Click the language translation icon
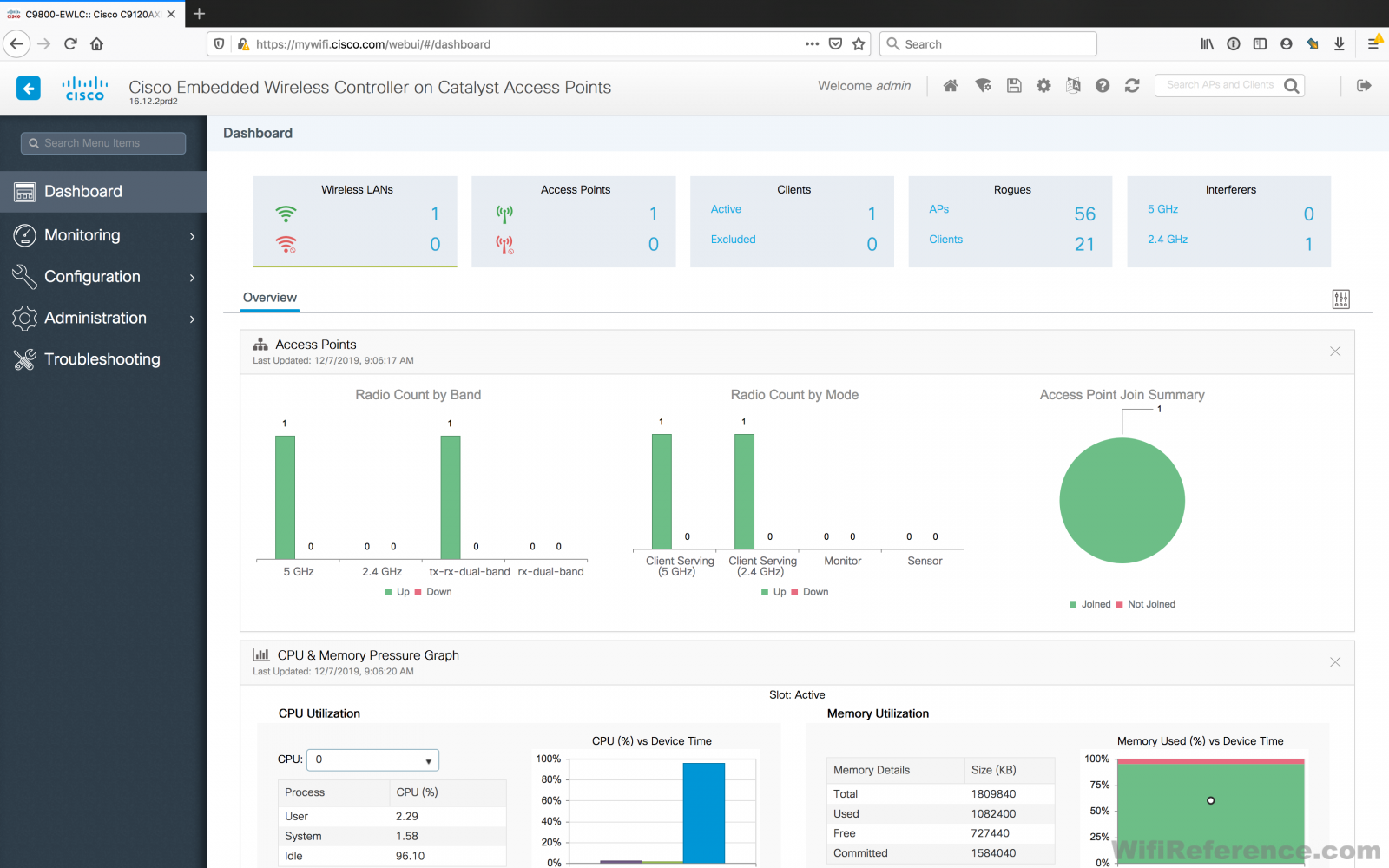 pyautogui.click(x=1073, y=85)
